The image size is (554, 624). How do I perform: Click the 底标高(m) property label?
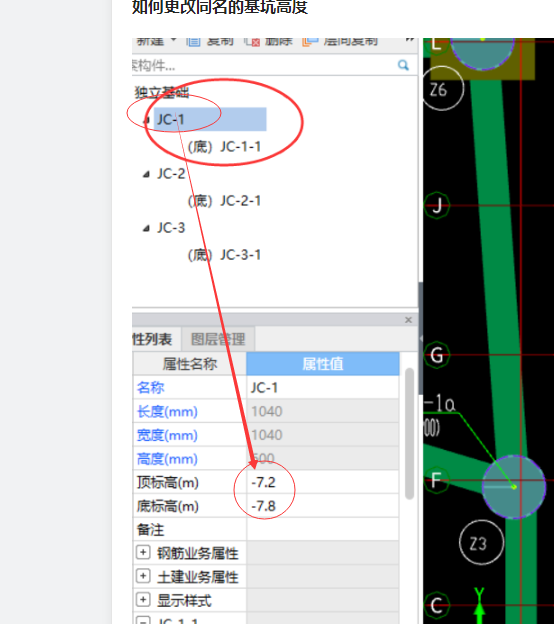[x=168, y=507]
